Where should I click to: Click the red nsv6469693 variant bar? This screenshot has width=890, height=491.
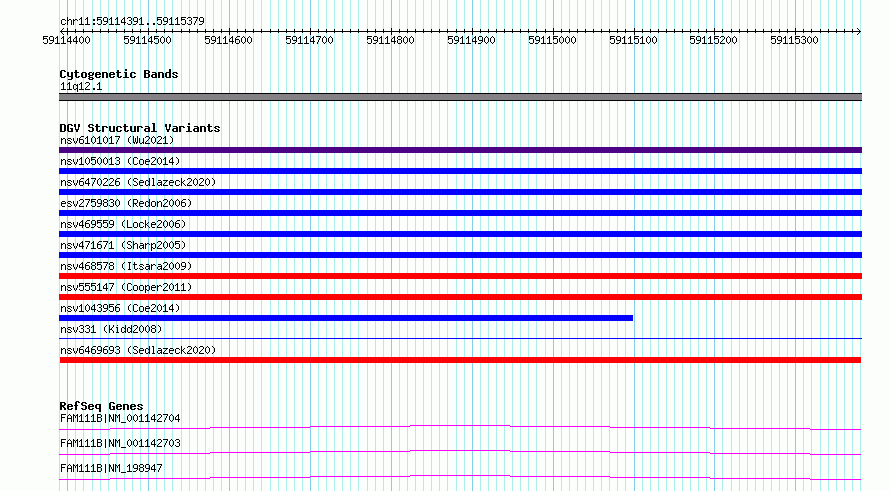pyautogui.click(x=460, y=360)
